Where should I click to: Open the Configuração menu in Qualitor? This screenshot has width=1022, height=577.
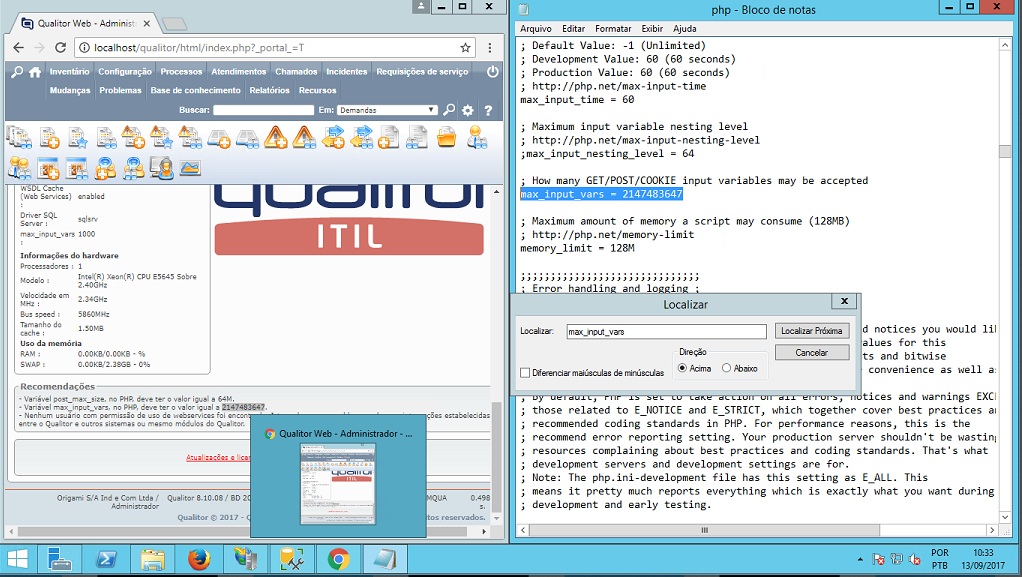click(x=124, y=72)
